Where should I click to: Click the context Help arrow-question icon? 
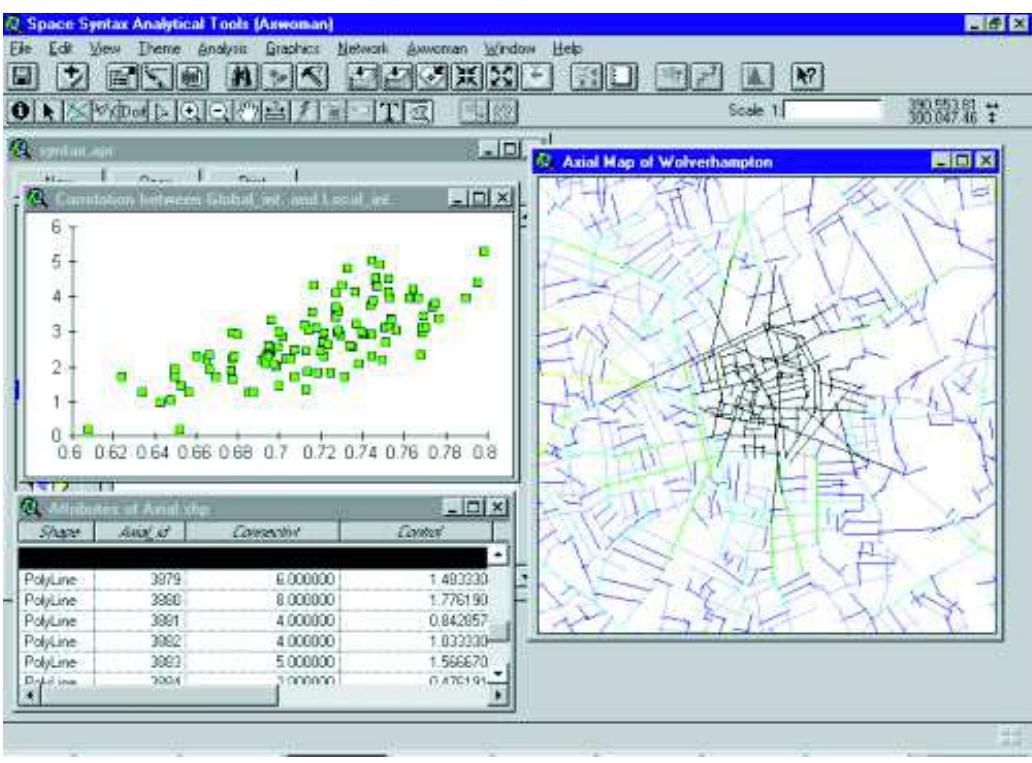point(807,78)
